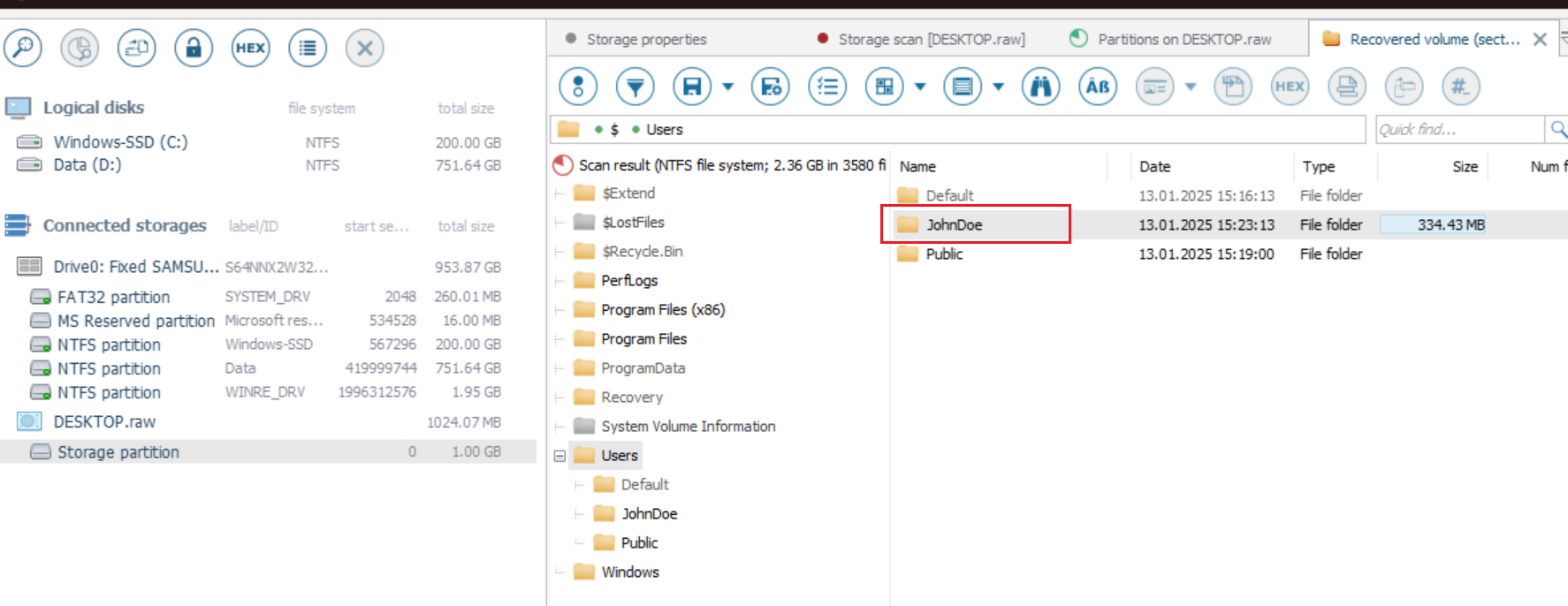
Task: Click the padlock icon in left toolbar
Action: tap(194, 48)
